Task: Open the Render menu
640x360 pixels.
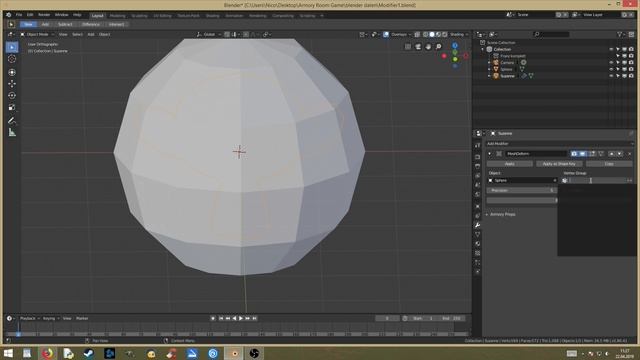Action: pyautogui.click(x=44, y=15)
